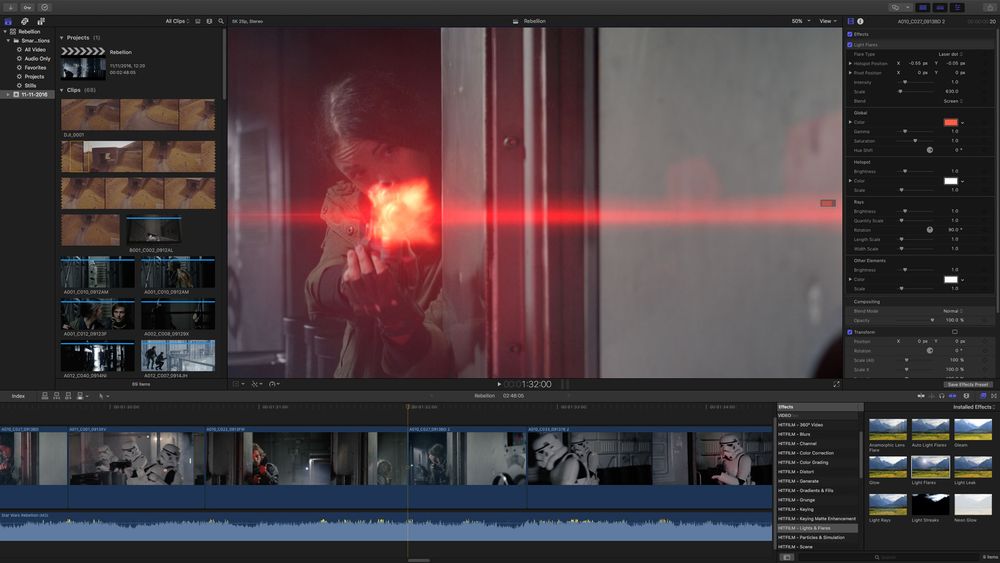Click the Saturation slider handle
The height and width of the screenshot is (563, 1000).
(915, 141)
